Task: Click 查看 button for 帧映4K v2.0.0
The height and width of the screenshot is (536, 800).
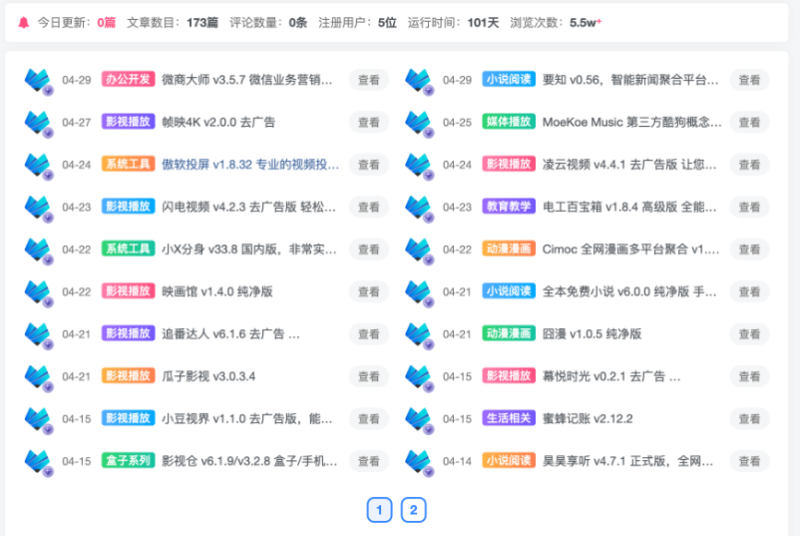Action: pos(369,122)
